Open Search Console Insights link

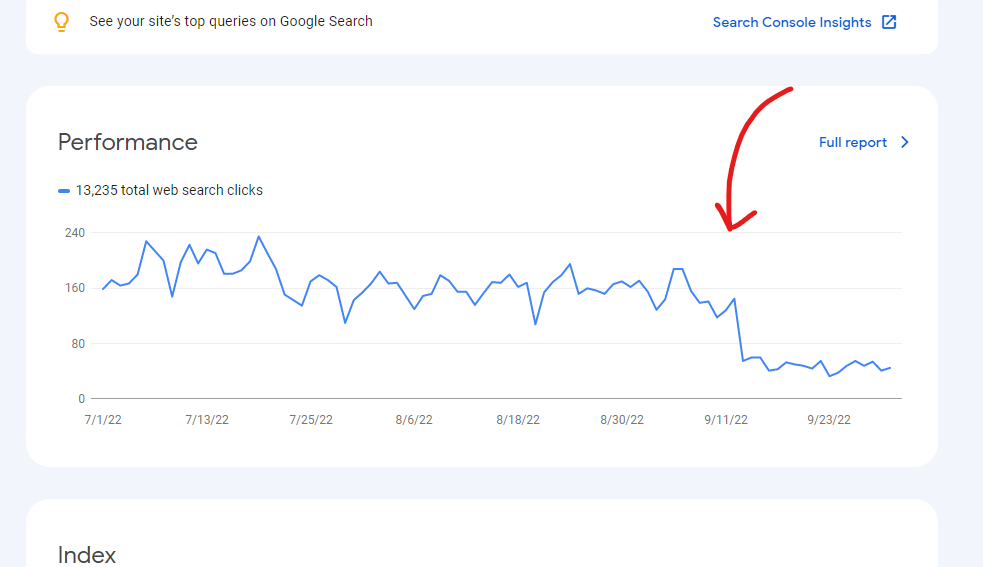tap(792, 23)
